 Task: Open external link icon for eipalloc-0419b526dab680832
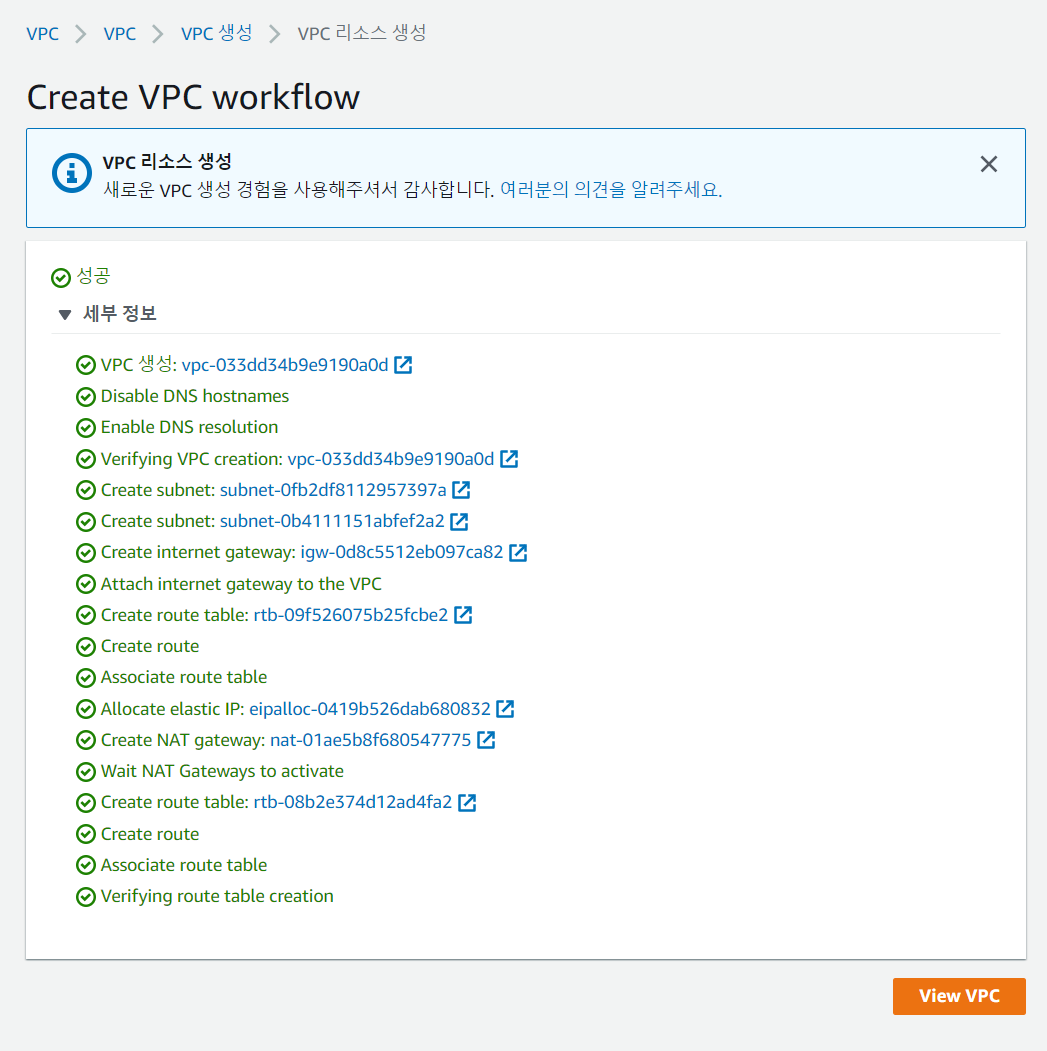pyautogui.click(x=505, y=708)
